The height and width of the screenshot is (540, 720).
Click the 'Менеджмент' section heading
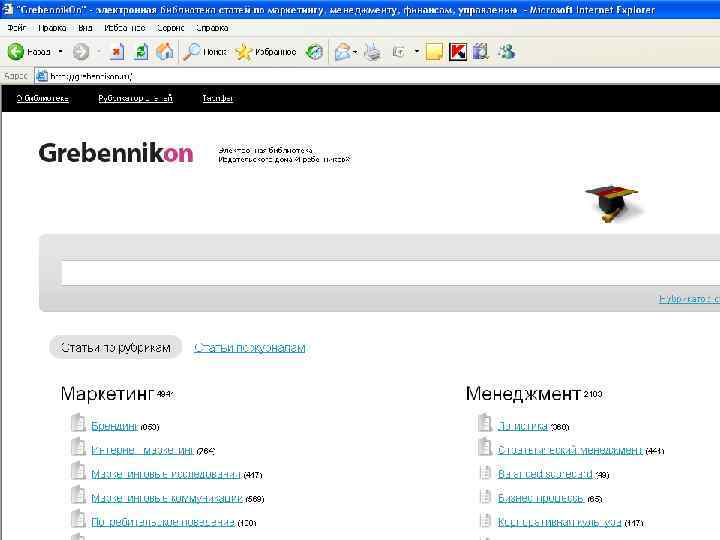pyautogui.click(x=523, y=394)
